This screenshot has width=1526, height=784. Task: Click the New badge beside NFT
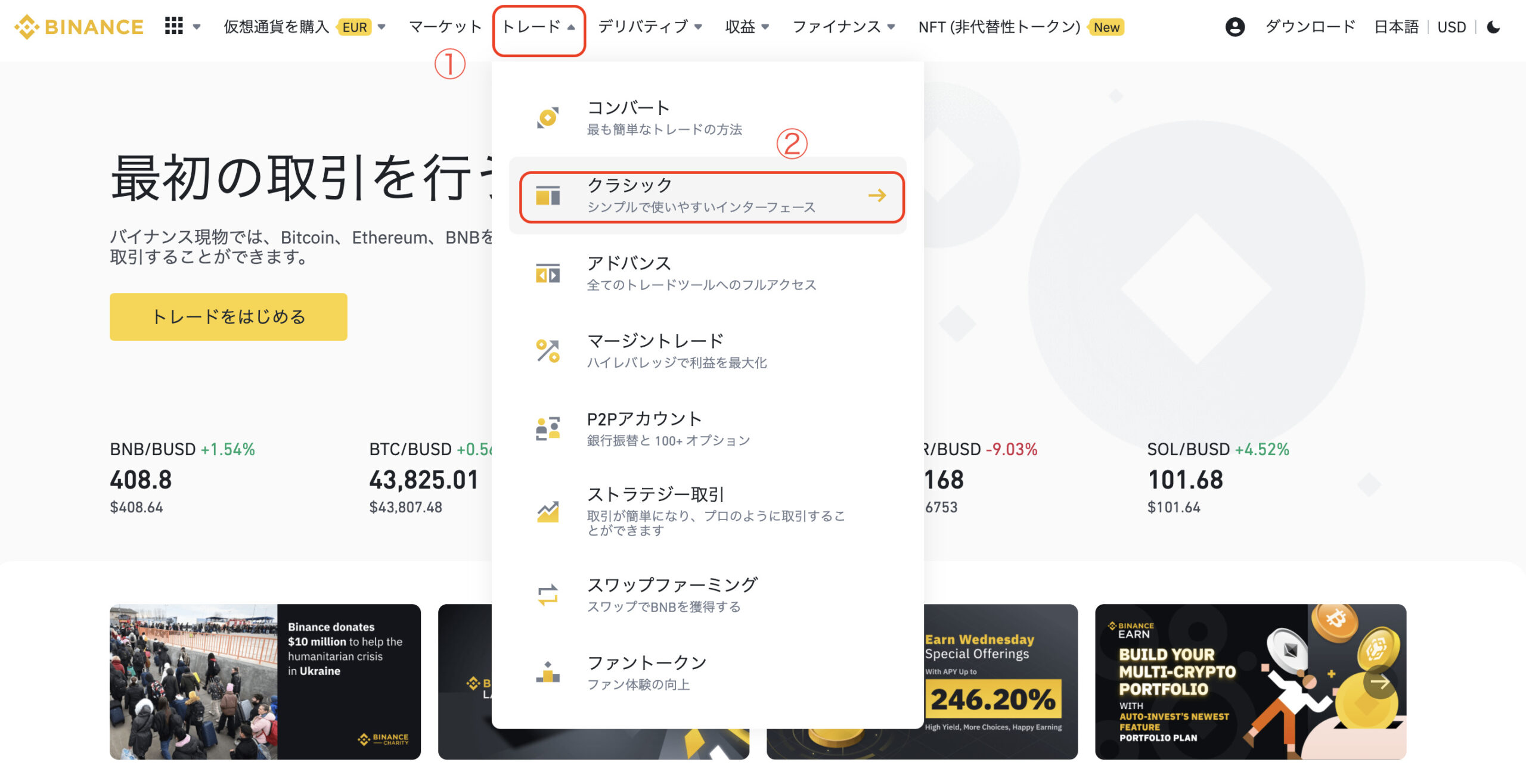(x=1106, y=27)
